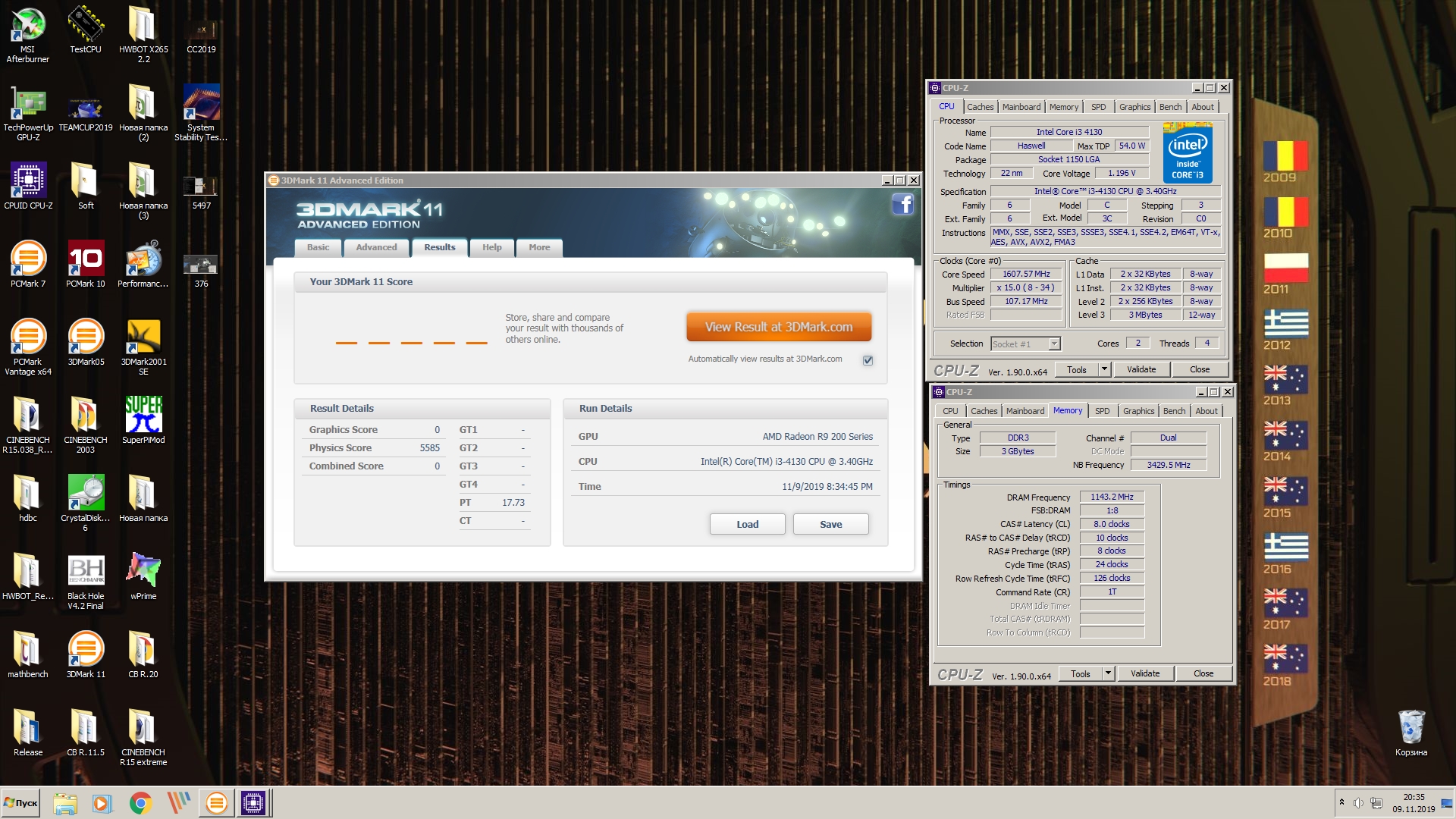Click Chrome icon in taskbar
This screenshot has height=819, width=1456.
pyautogui.click(x=140, y=802)
